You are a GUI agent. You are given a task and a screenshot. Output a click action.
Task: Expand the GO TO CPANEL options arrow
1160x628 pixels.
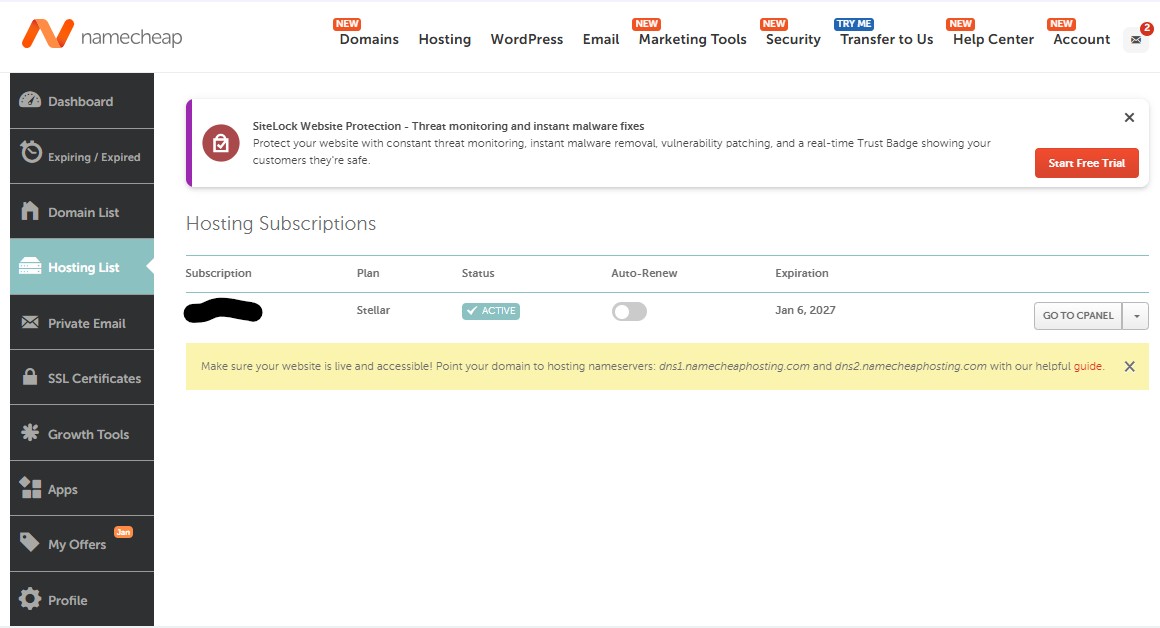pyautogui.click(x=1138, y=315)
